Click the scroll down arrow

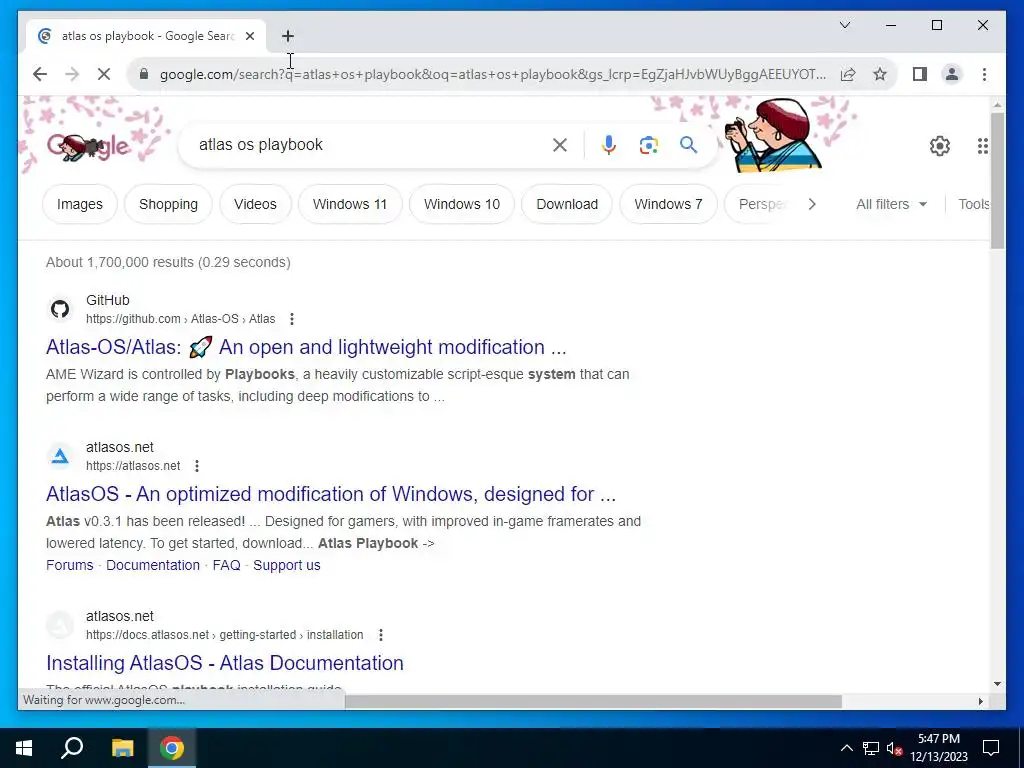point(997,684)
